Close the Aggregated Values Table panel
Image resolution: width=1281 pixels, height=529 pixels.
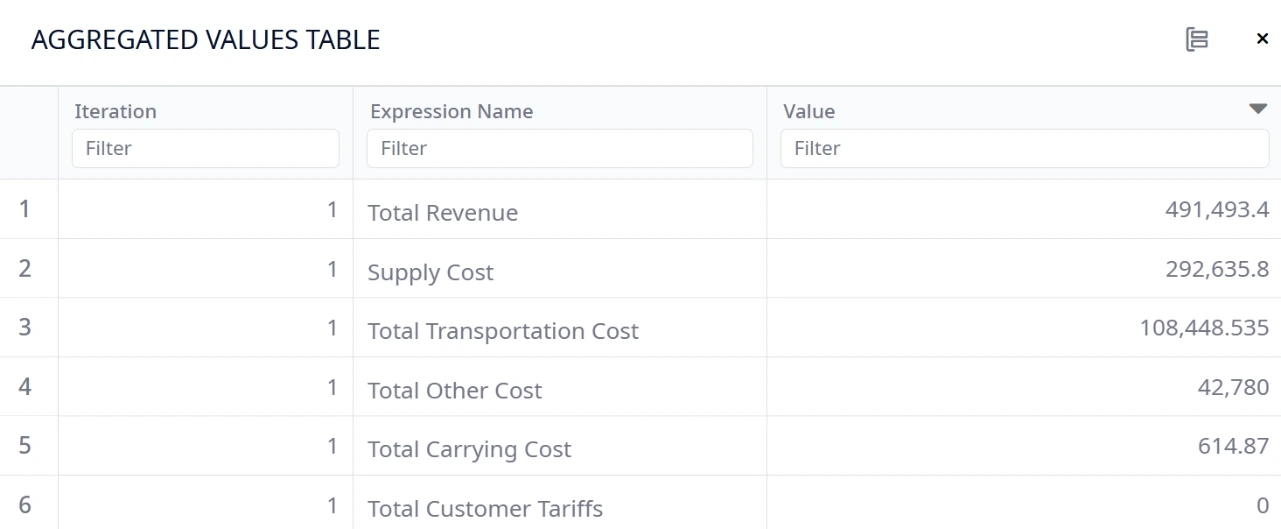pos(1262,40)
